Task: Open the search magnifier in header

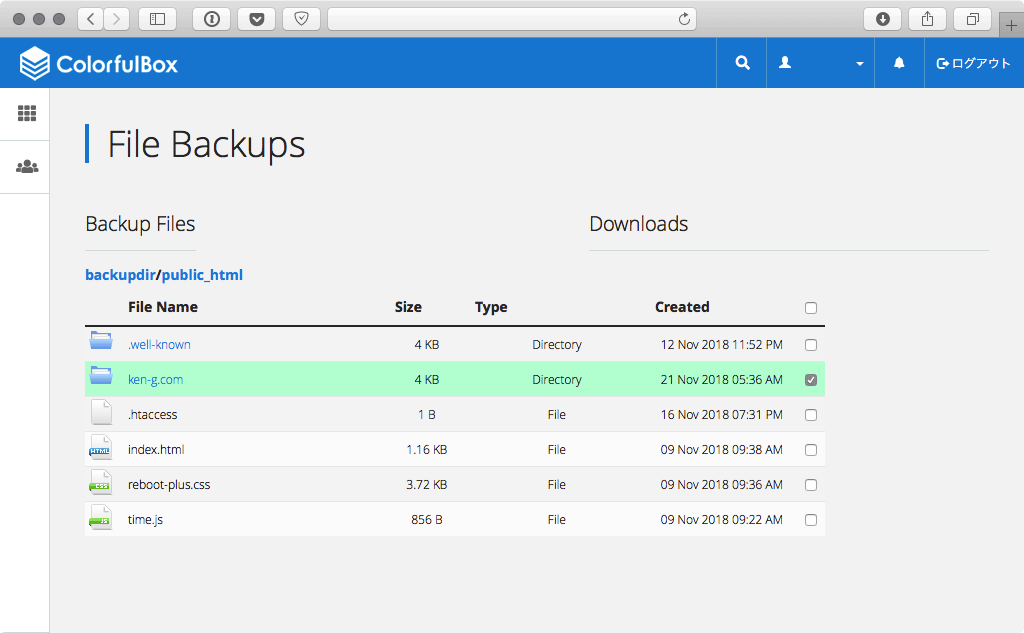Action: pos(742,63)
